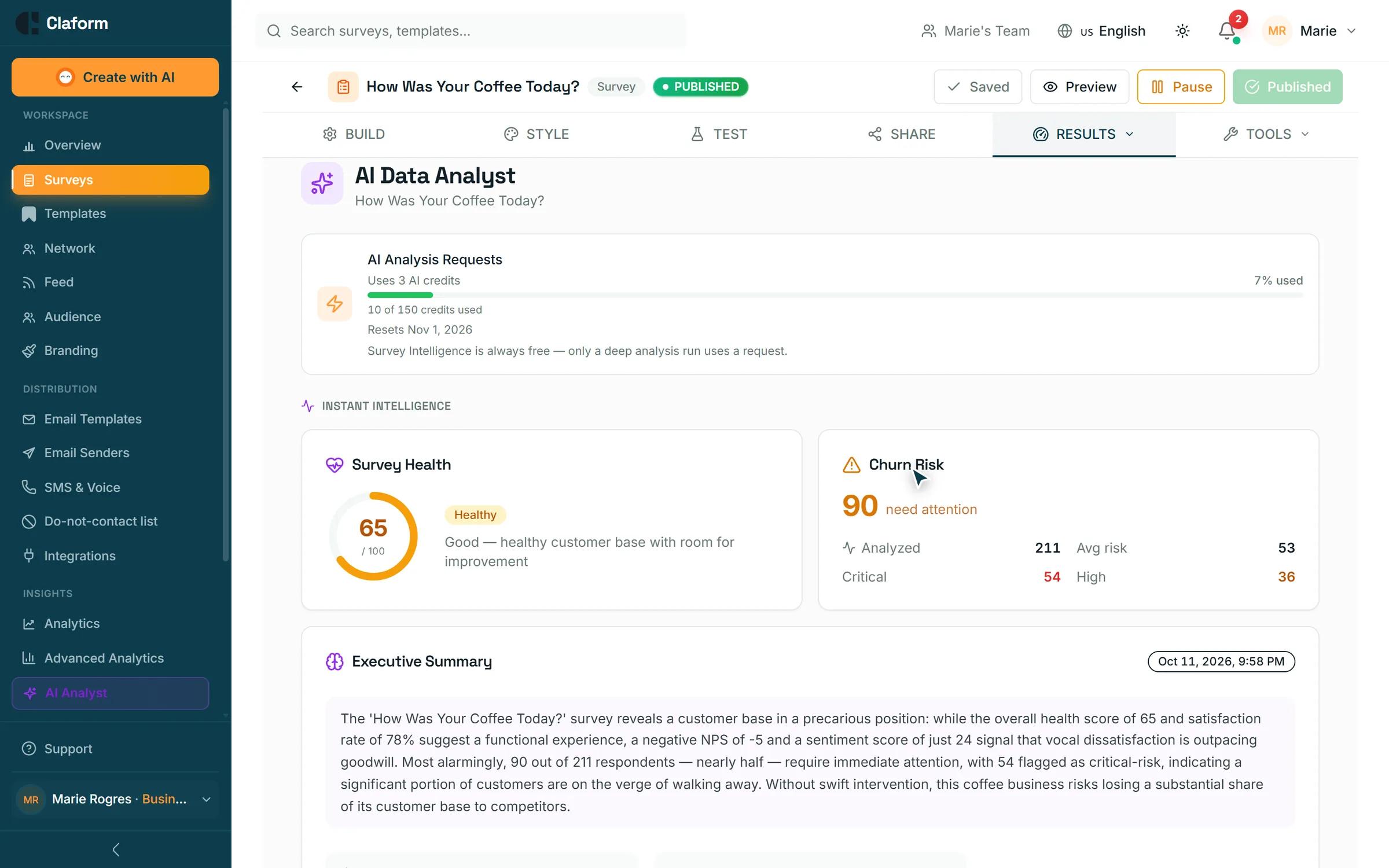
Task: Open the Feed page
Action: pyautogui.click(x=110, y=282)
